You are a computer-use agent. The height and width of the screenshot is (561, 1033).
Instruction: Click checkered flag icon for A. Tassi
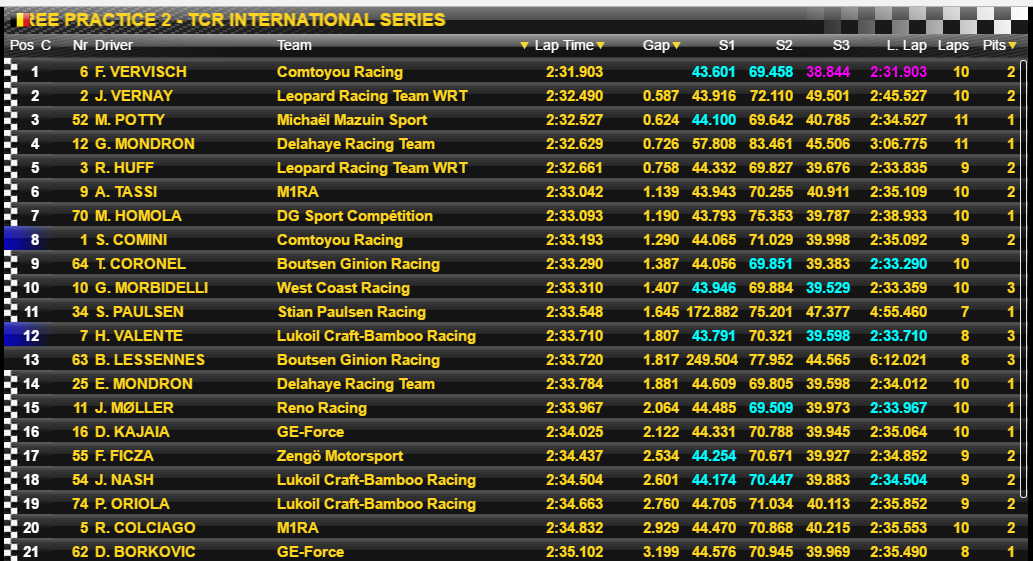pos(11,192)
